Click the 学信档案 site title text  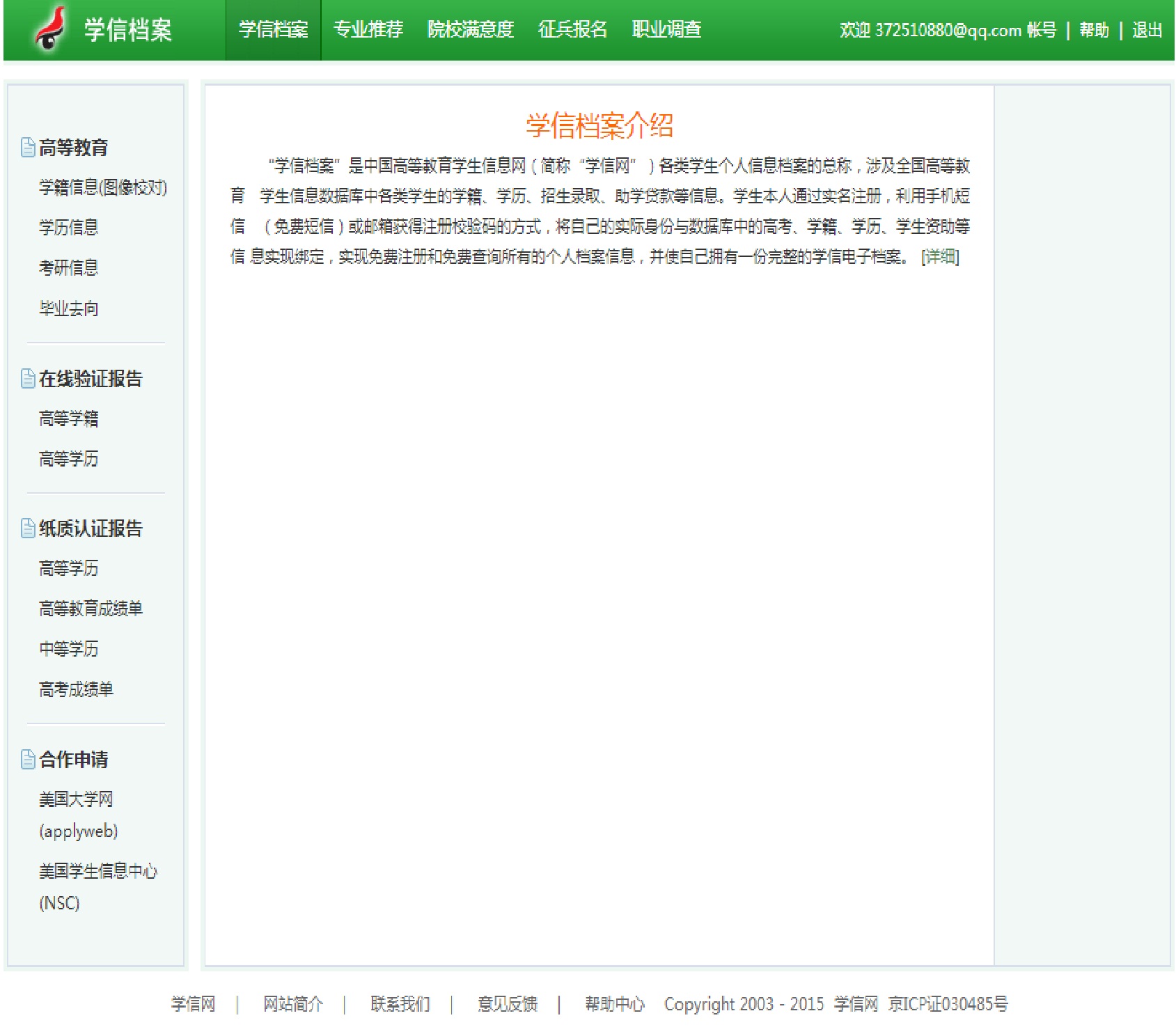click(x=128, y=30)
